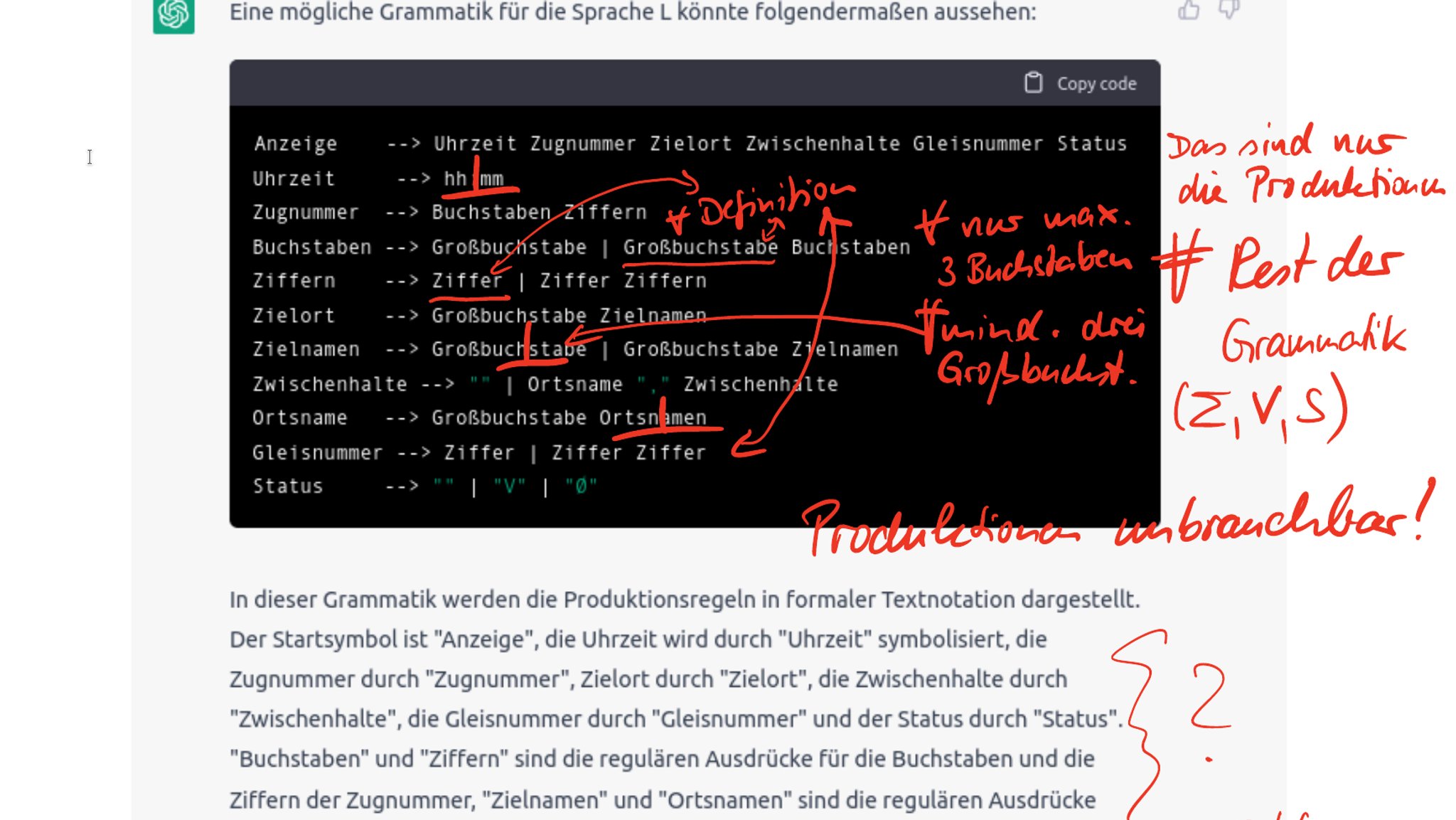Image resolution: width=1456 pixels, height=820 pixels.
Task: Click the line starting '"Buchstaben" und "Ziffern" sind'
Action: (662, 759)
